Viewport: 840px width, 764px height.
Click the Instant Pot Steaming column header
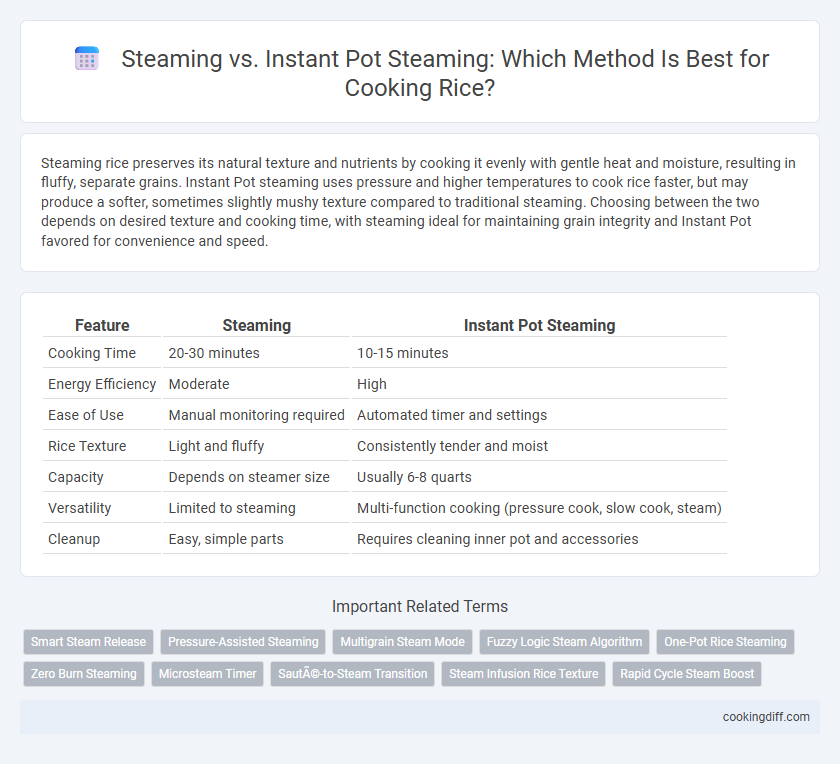point(539,325)
